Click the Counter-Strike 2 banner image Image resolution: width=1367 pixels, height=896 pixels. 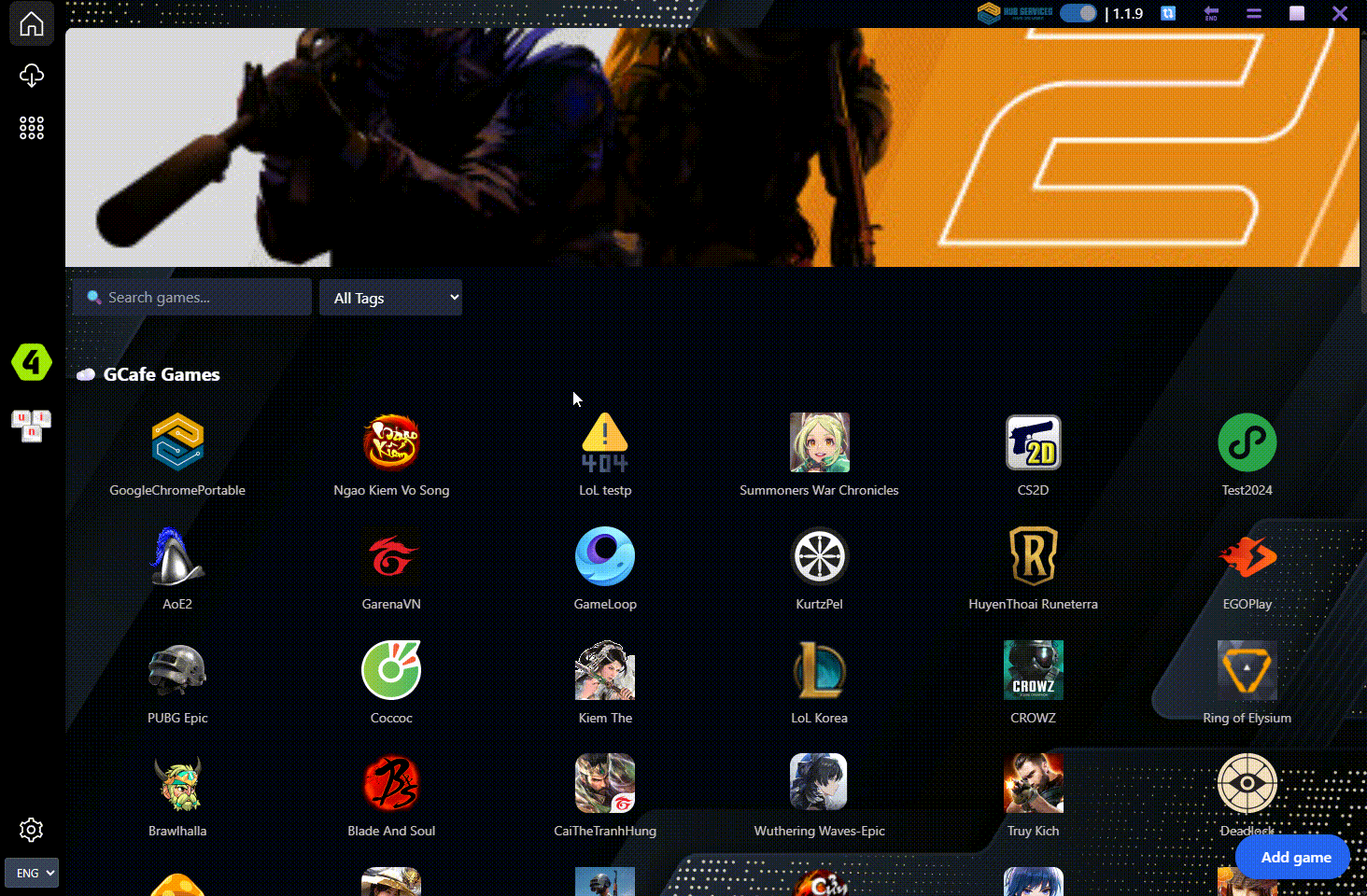(x=712, y=147)
